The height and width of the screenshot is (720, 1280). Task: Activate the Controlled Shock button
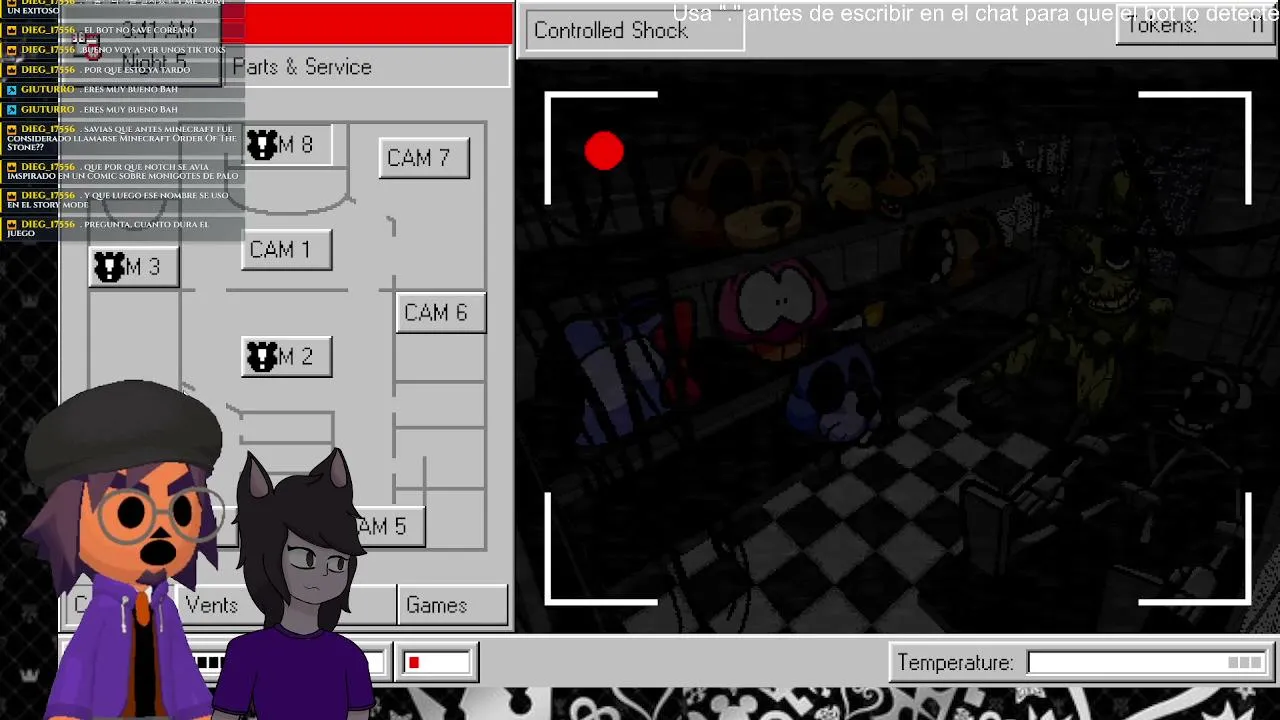pos(635,30)
